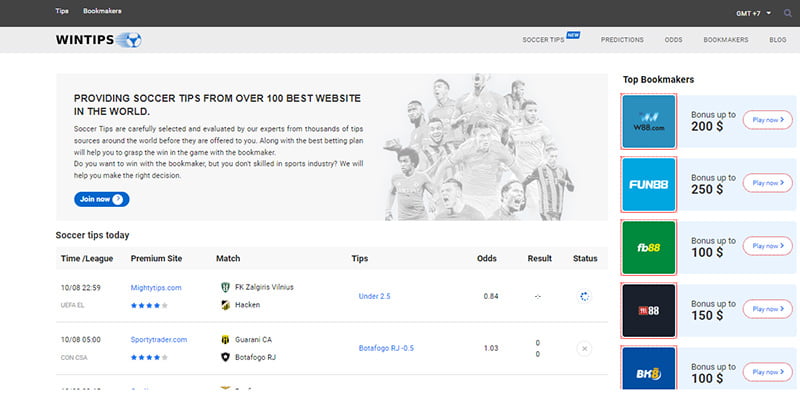Click the lost status X icon
This screenshot has height=394, width=800.
tap(585, 349)
